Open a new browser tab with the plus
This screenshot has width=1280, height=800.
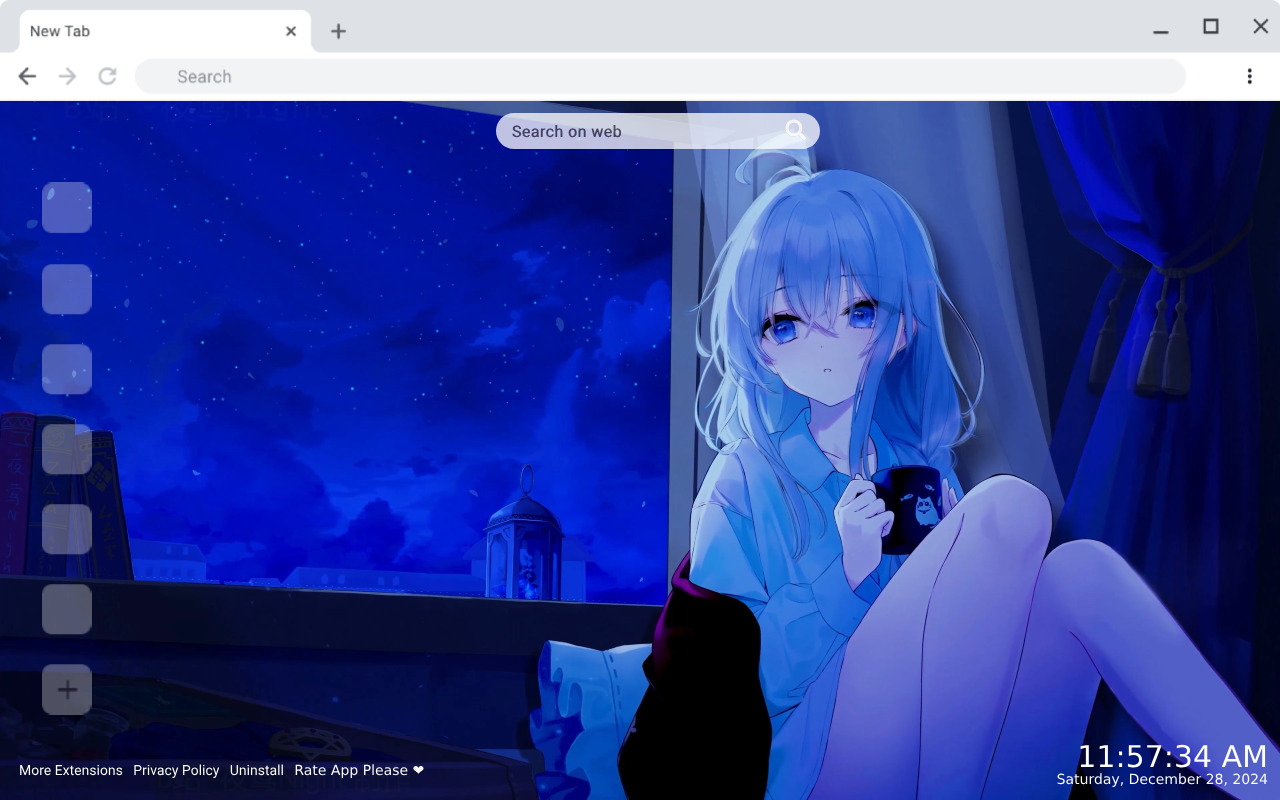point(338,31)
